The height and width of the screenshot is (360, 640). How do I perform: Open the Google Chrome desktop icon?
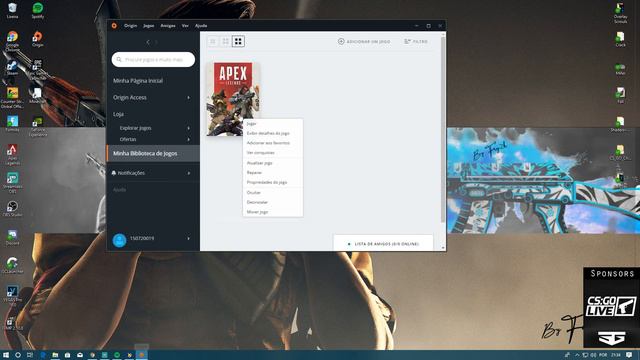click(12, 41)
